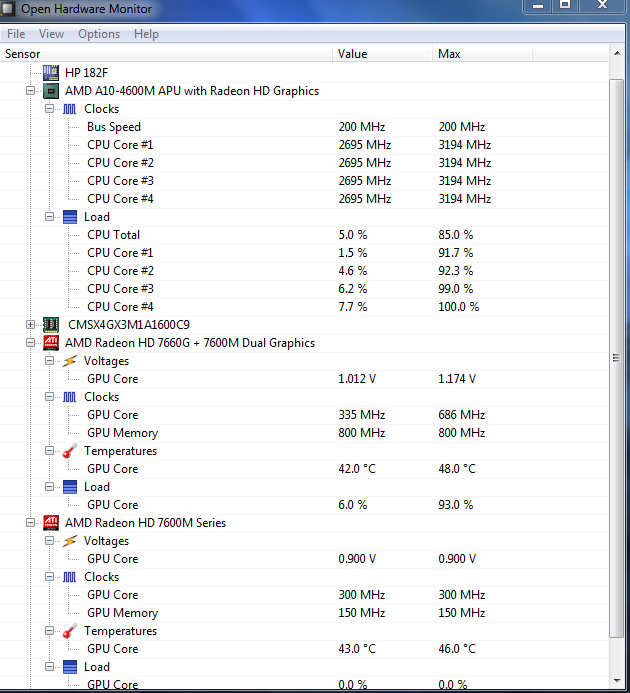Select GPU Core clock row showing 335 MHz

[304, 415]
